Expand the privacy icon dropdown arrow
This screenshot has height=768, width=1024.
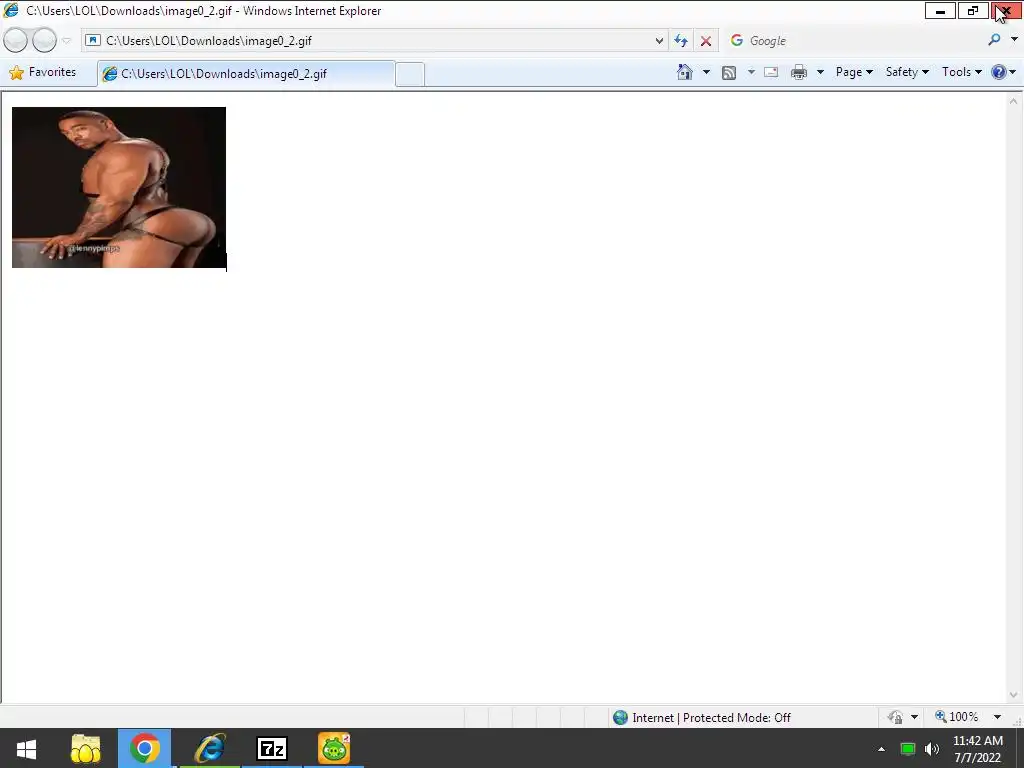[914, 717]
